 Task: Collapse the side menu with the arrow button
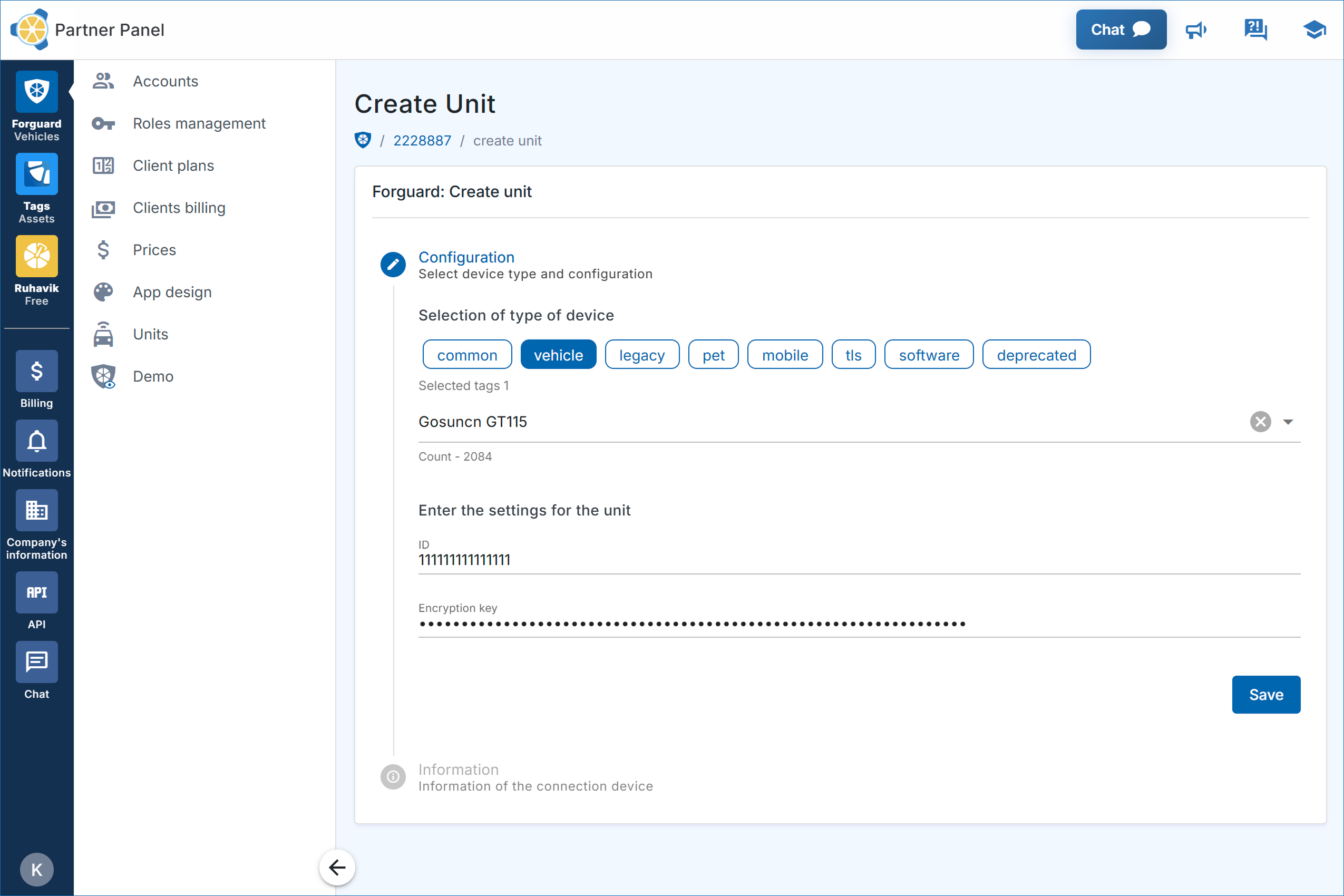tap(337, 868)
